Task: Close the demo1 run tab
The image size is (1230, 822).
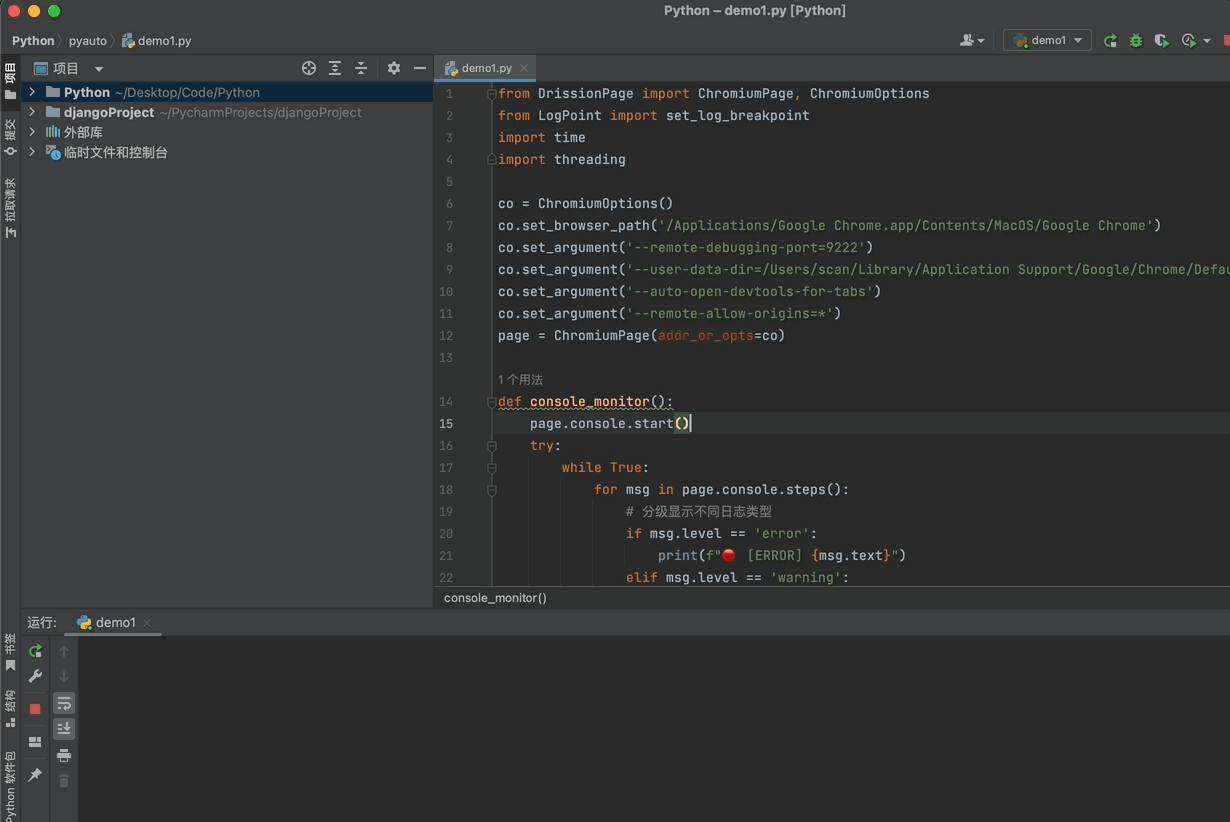Action: click(x=147, y=623)
